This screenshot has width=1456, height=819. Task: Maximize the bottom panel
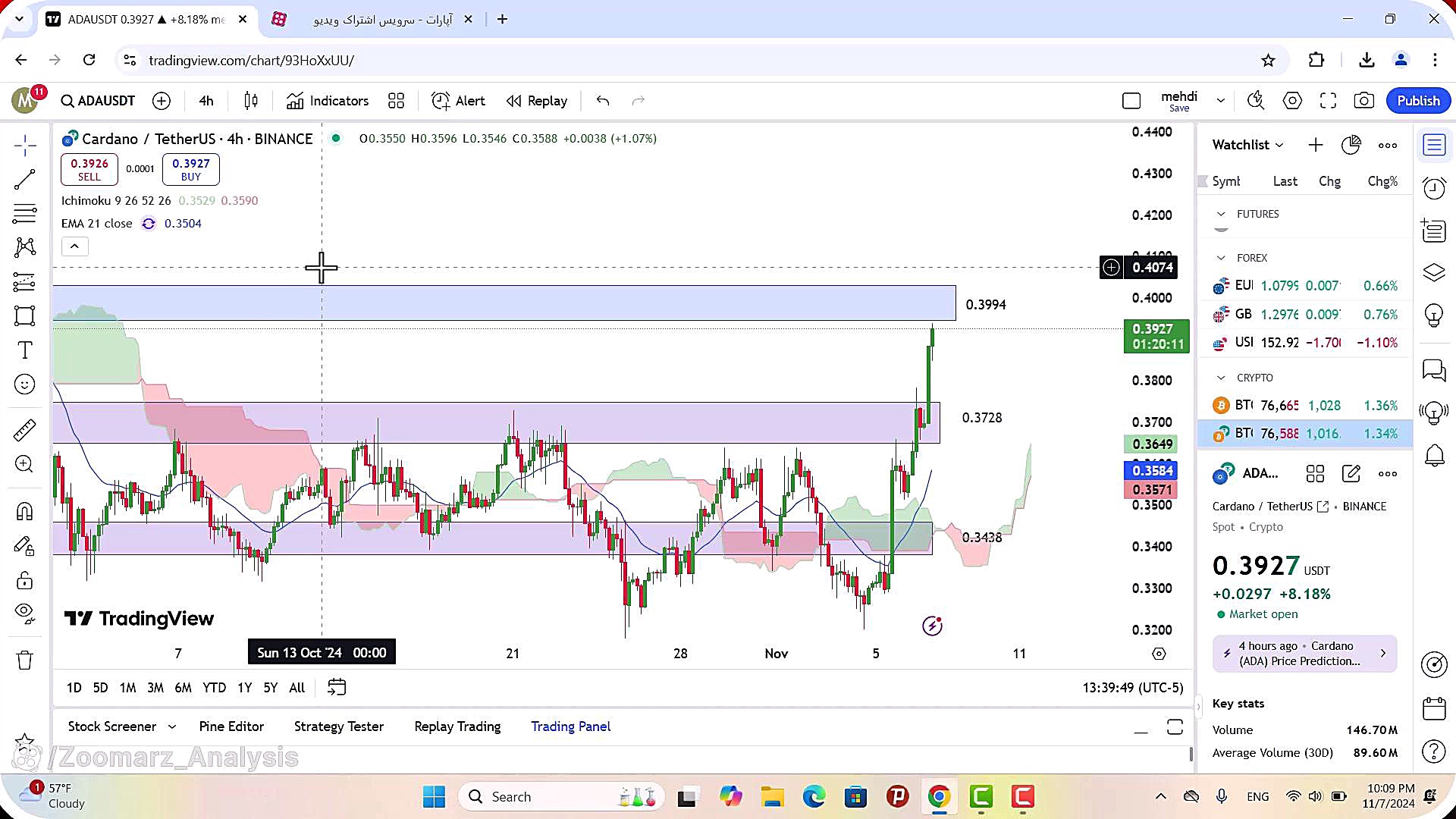click(x=1175, y=726)
